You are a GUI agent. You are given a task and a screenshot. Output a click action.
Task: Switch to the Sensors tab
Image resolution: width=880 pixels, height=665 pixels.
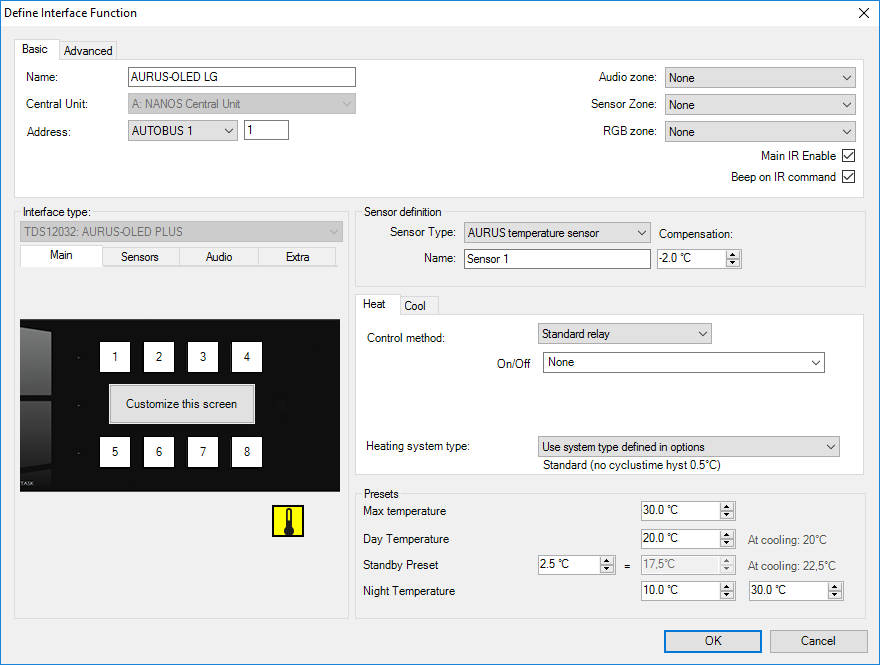point(140,257)
